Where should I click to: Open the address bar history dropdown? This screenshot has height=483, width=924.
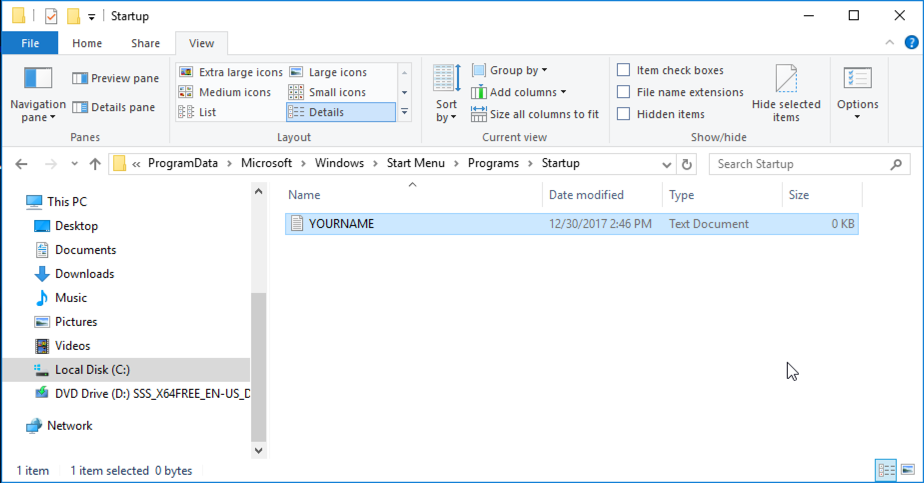pyautogui.click(x=666, y=164)
